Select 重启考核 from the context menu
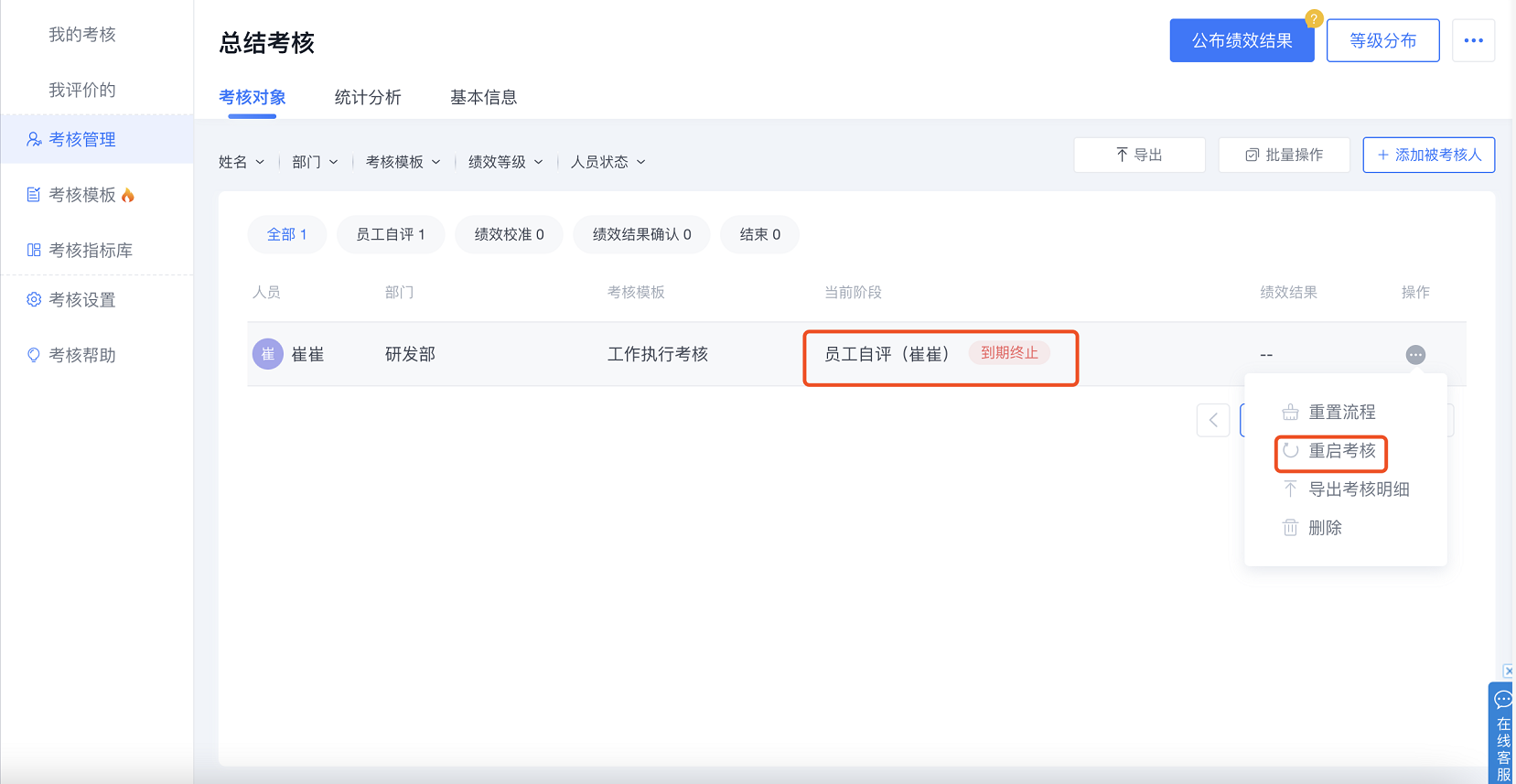The height and width of the screenshot is (784, 1516). [x=1340, y=451]
